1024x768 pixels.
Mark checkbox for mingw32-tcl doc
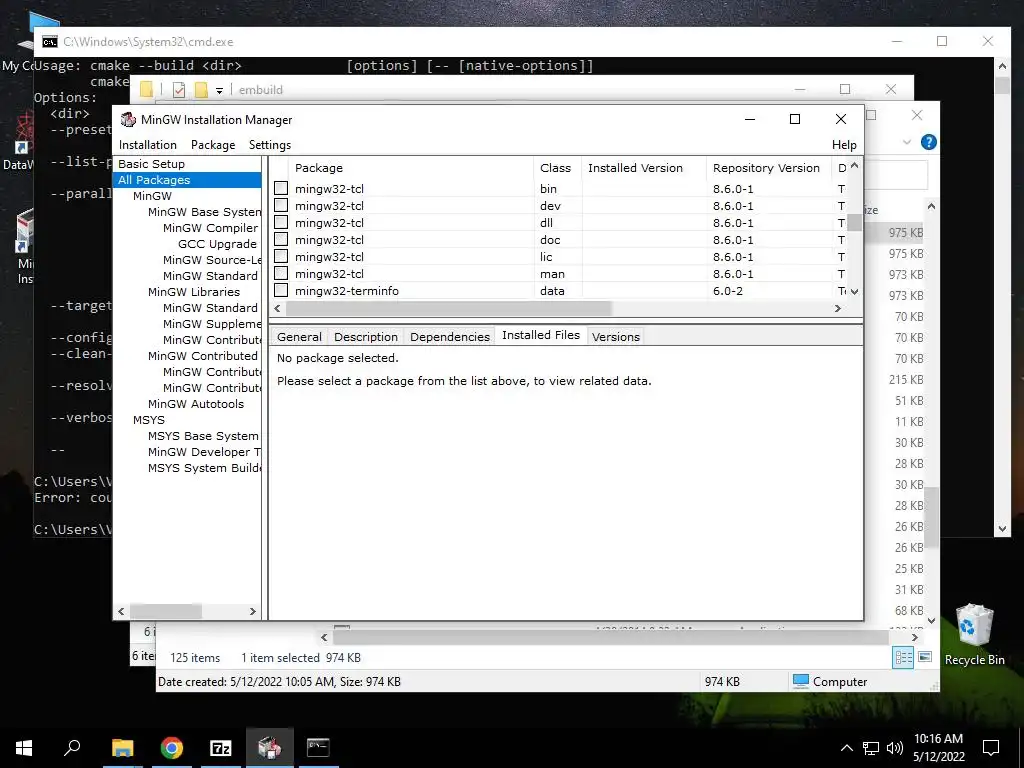tap(281, 239)
